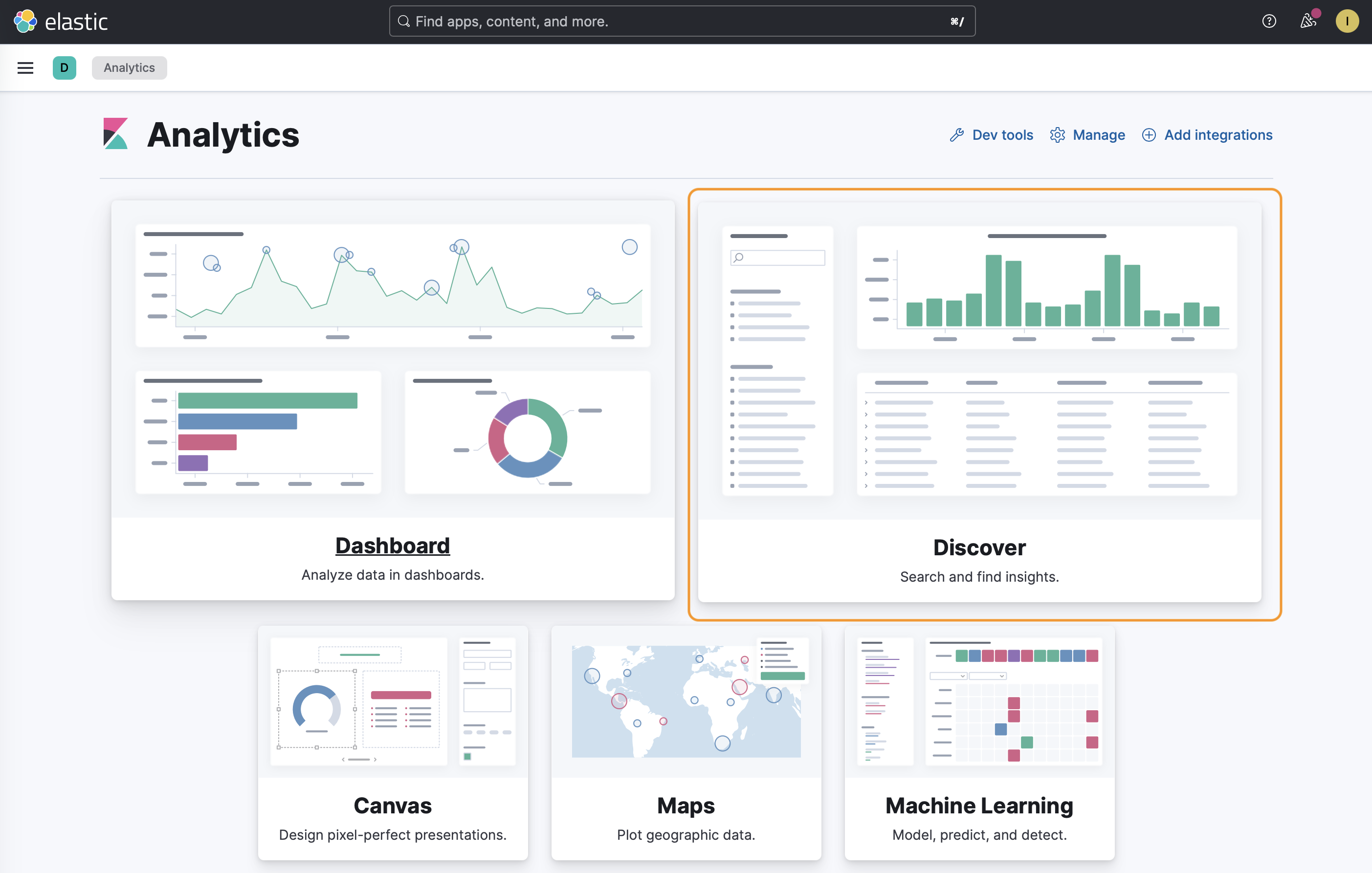The image size is (1372, 873).
Task: Open the Maps card
Action: tap(686, 805)
